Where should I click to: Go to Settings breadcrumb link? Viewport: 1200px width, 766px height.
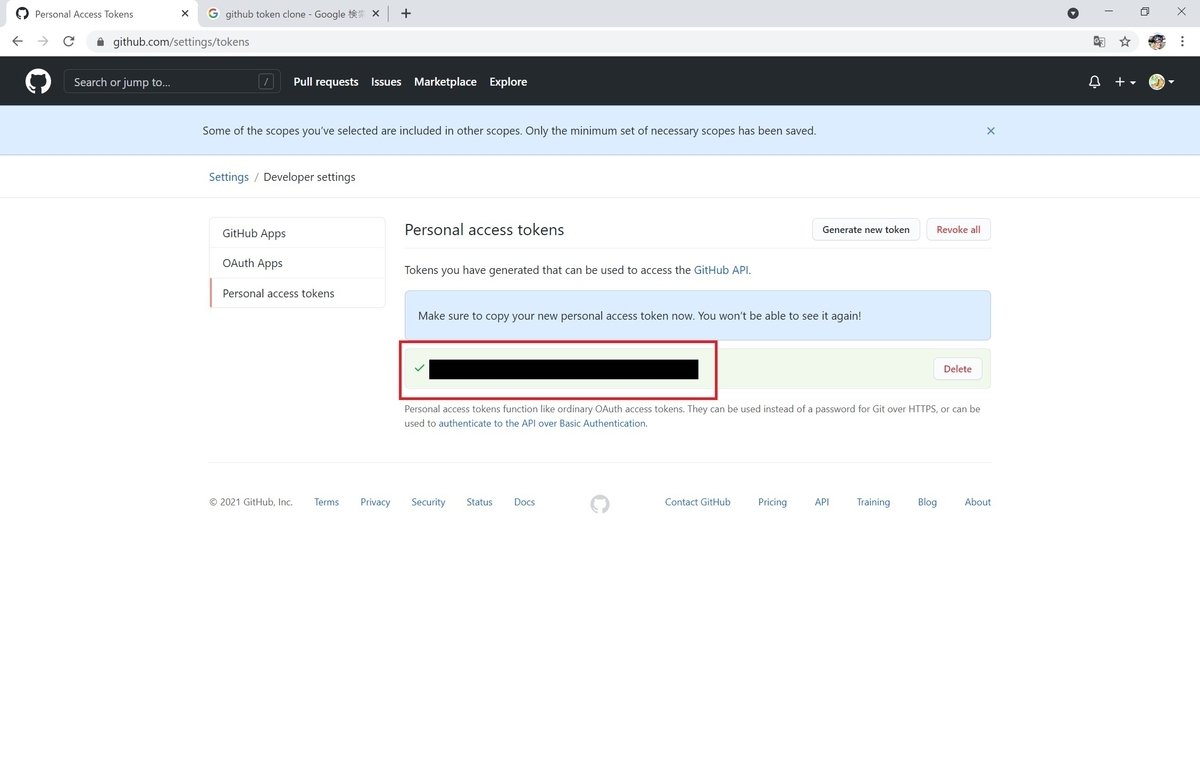[x=229, y=177]
